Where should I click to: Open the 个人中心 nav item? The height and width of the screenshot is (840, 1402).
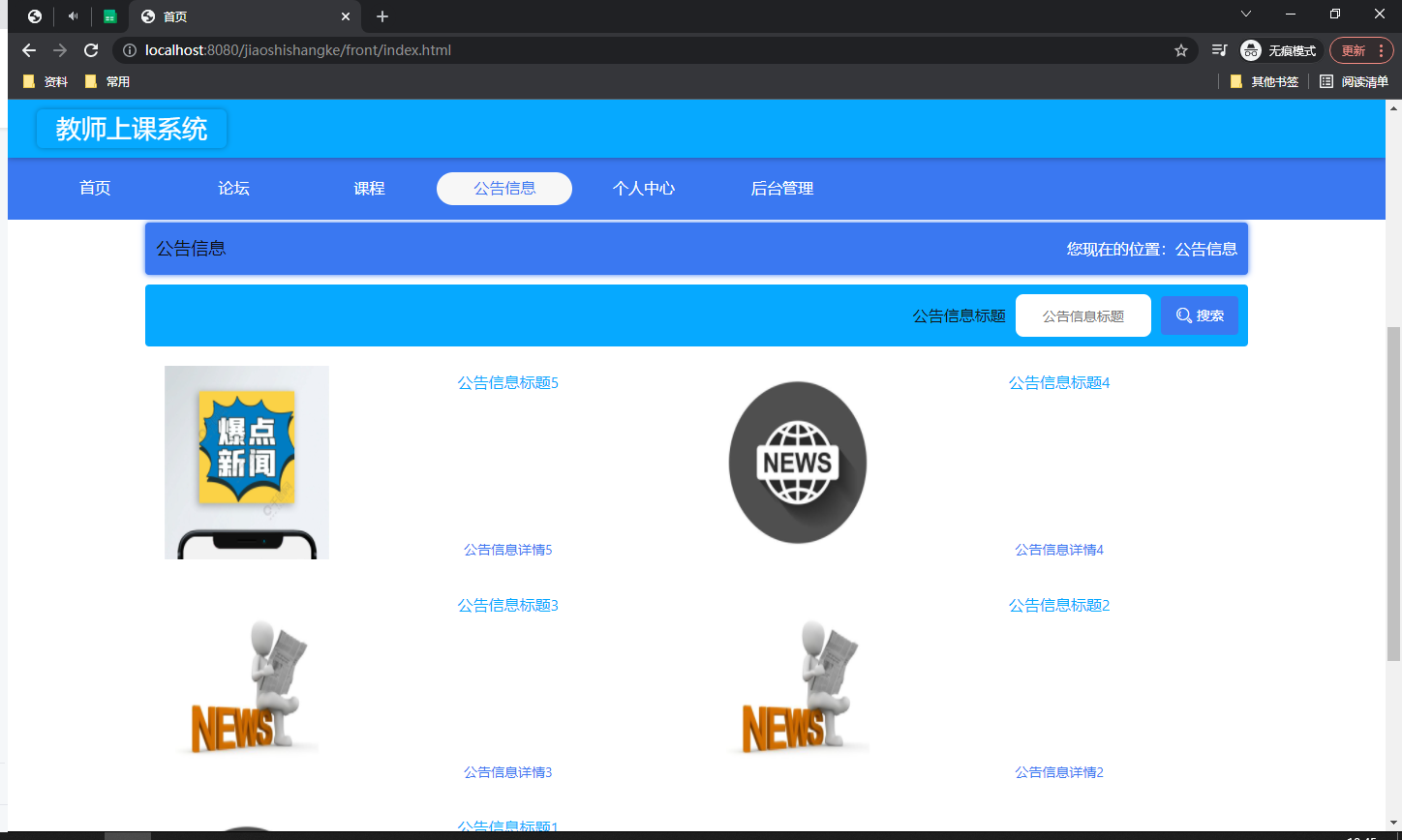click(644, 189)
